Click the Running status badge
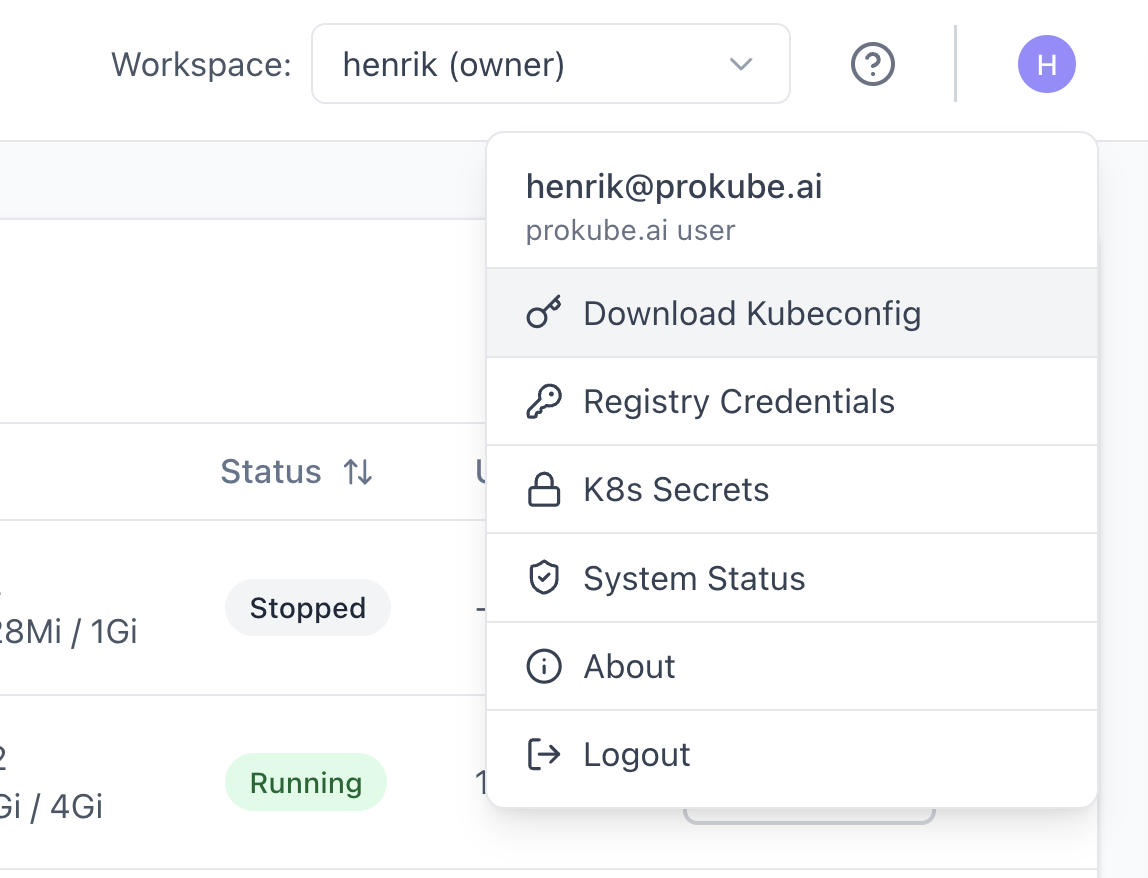1148x878 pixels. [x=306, y=783]
